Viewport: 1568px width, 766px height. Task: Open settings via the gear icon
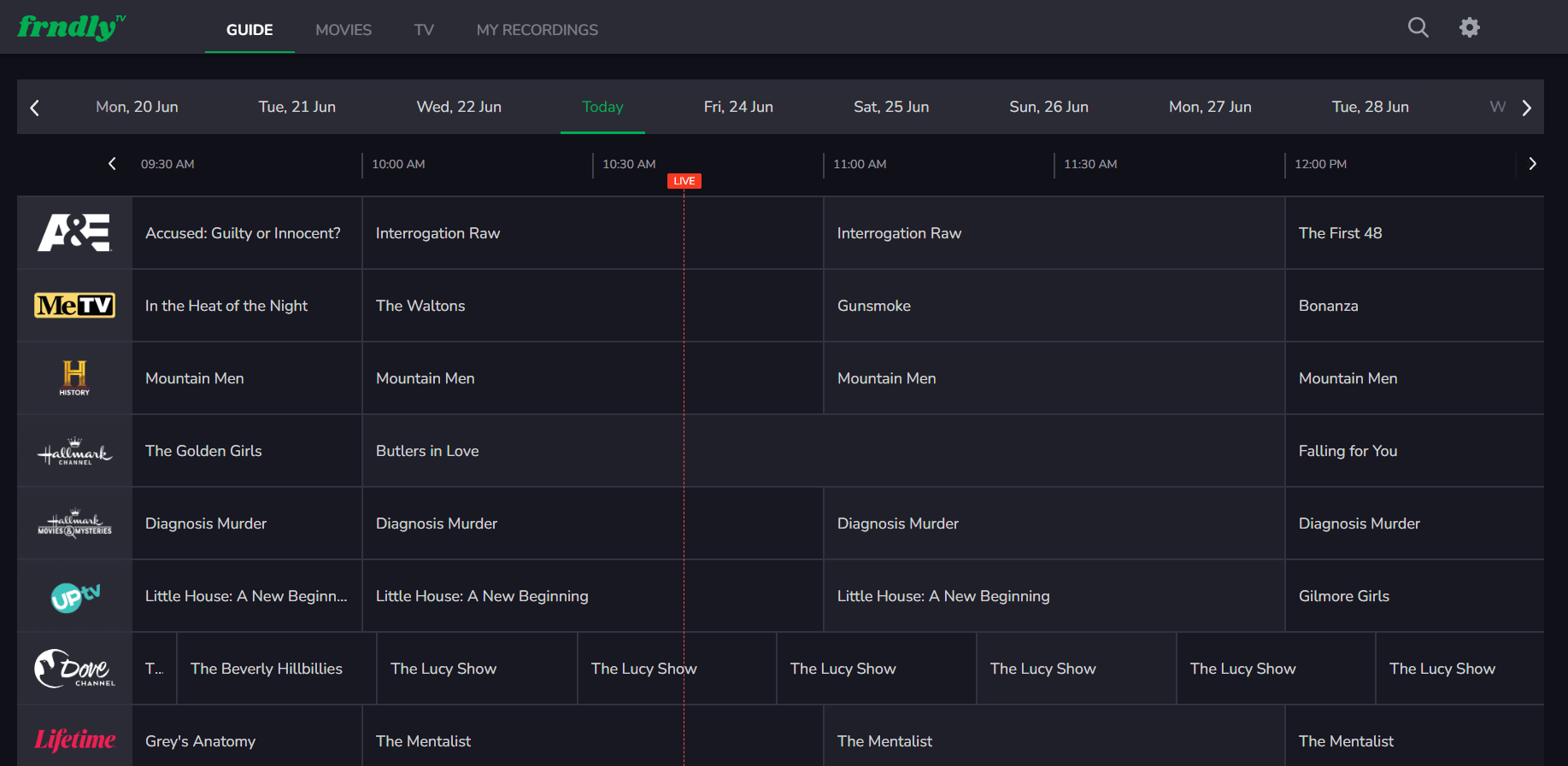click(x=1469, y=27)
